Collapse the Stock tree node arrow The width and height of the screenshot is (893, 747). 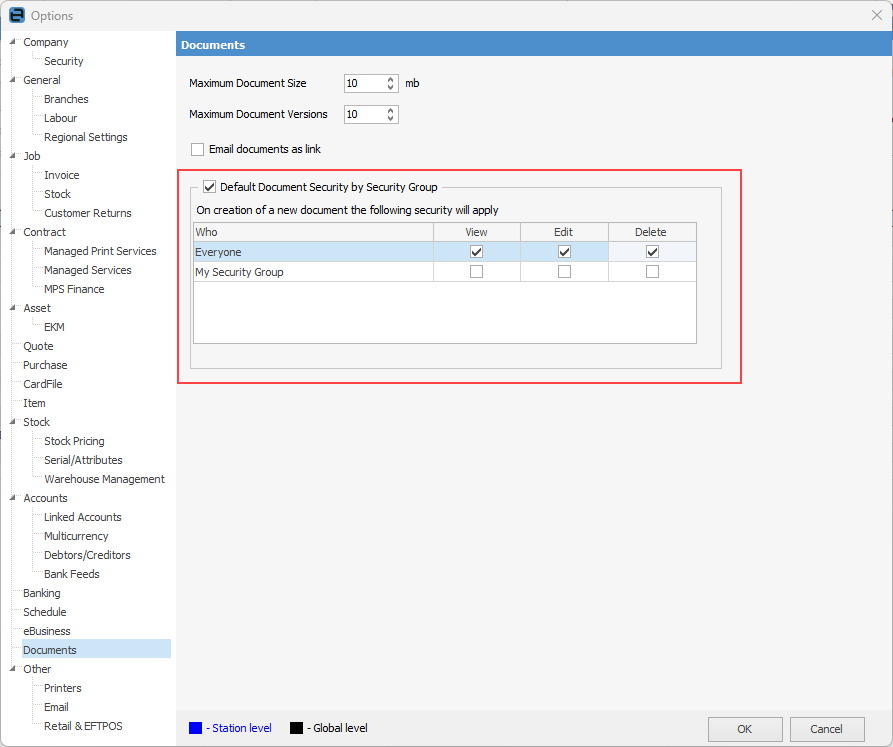12,422
